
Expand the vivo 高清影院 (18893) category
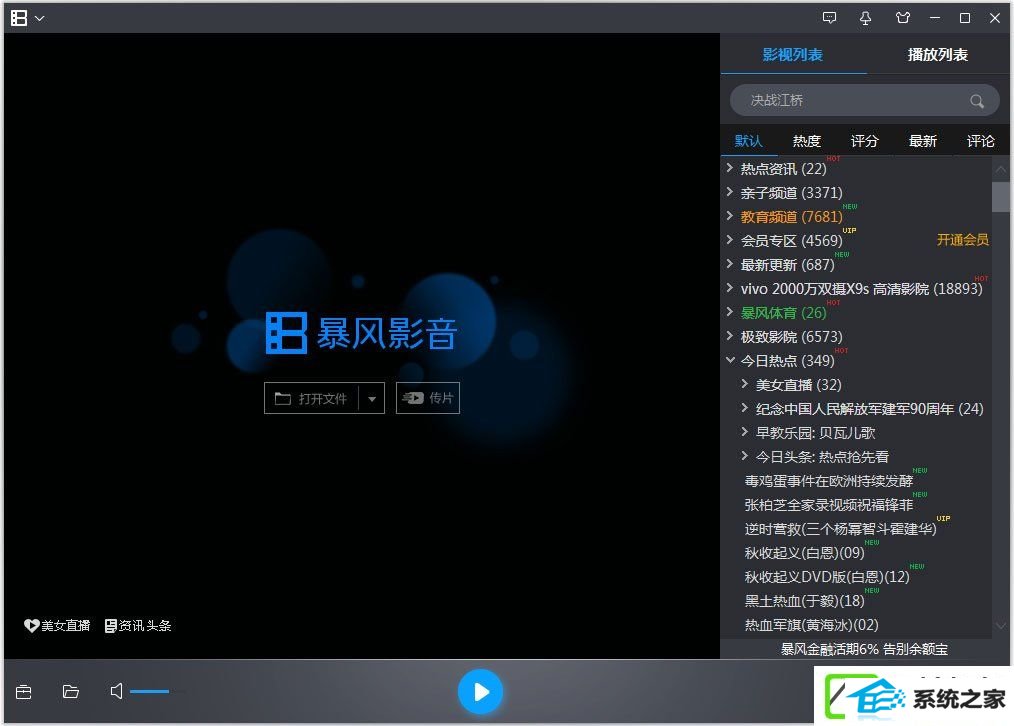[x=730, y=288]
